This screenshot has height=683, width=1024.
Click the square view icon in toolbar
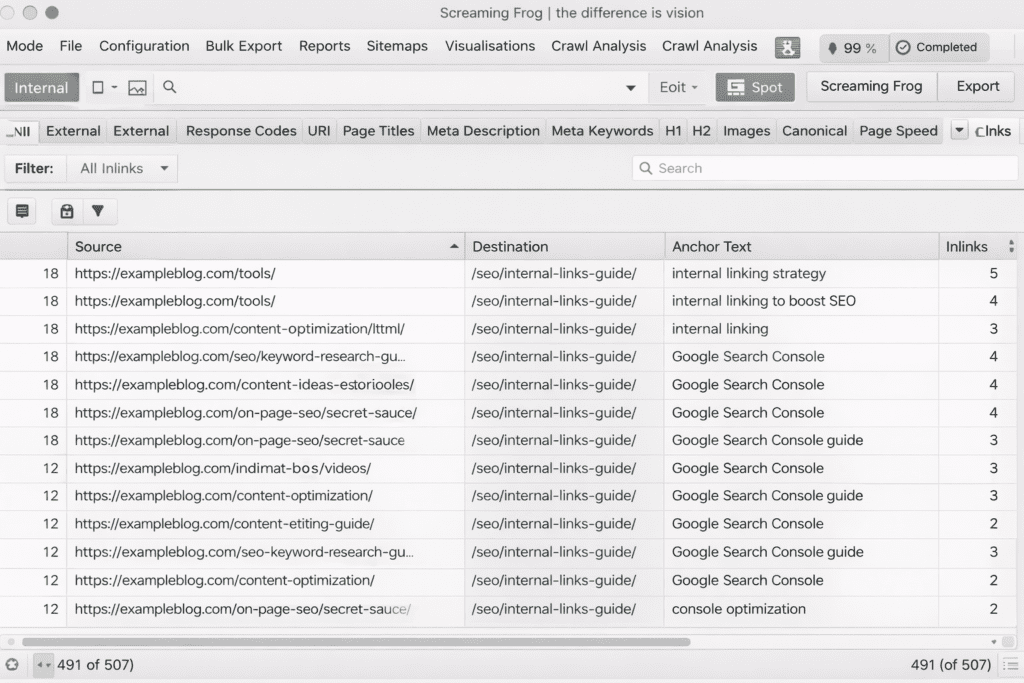point(98,87)
